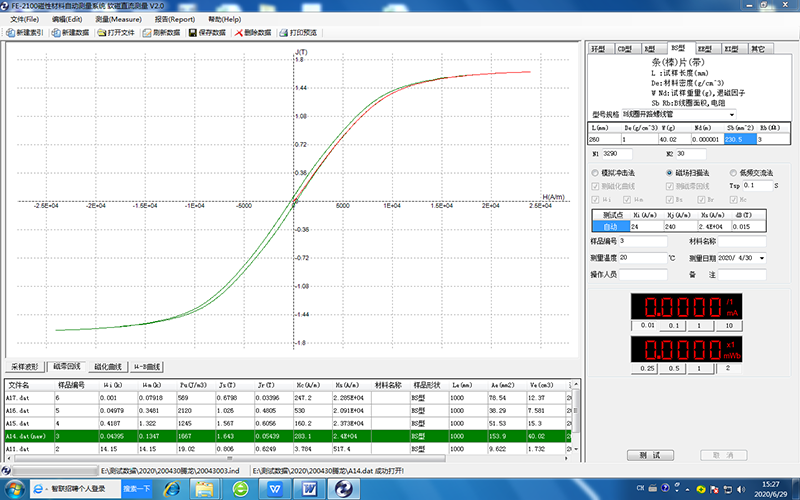Toggle the Bs checkbox
800x500 pixels.
(669, 199)
